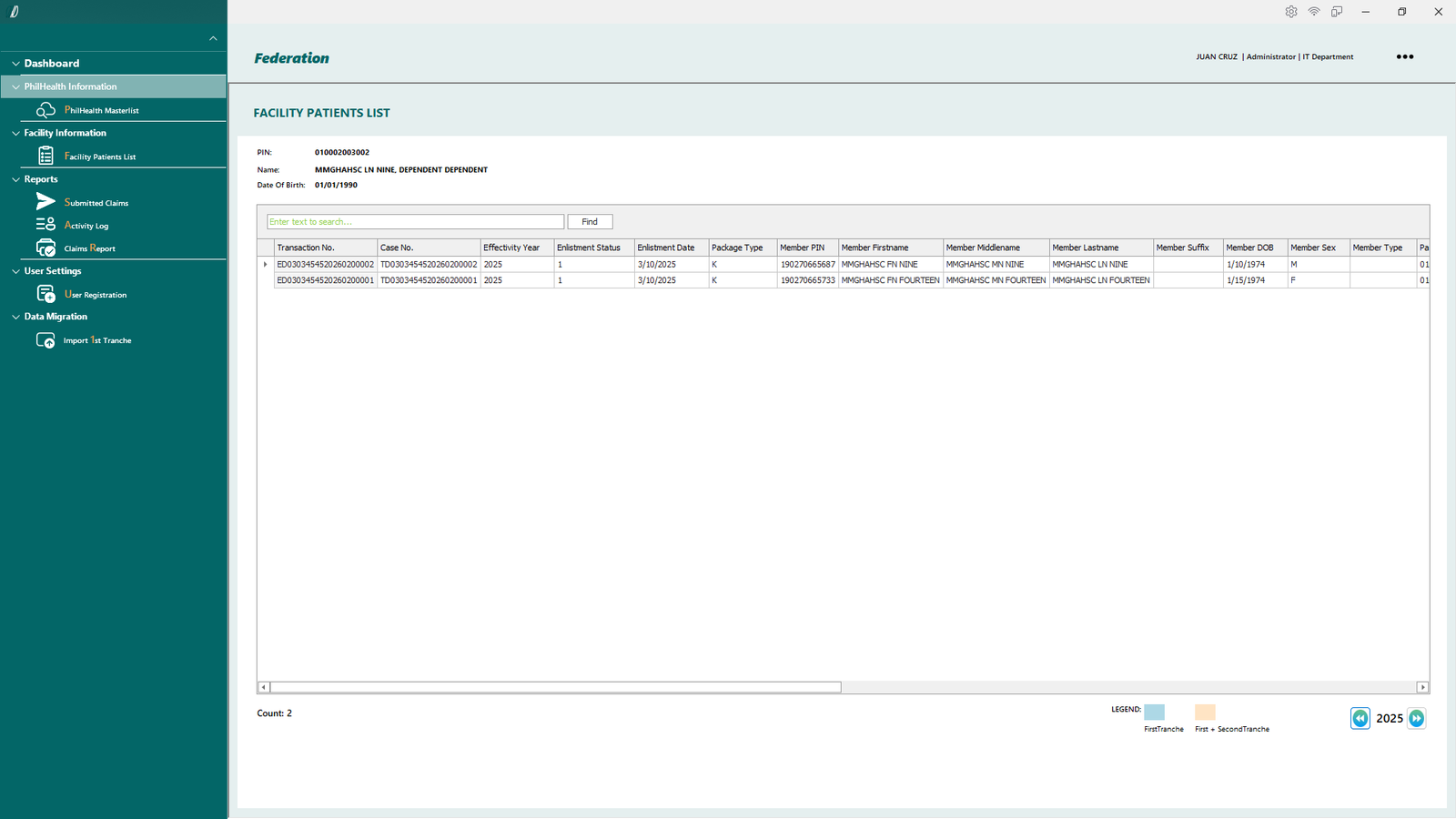Select User Settings menu heading
The image size is (1456, 819).
point(53,271)
